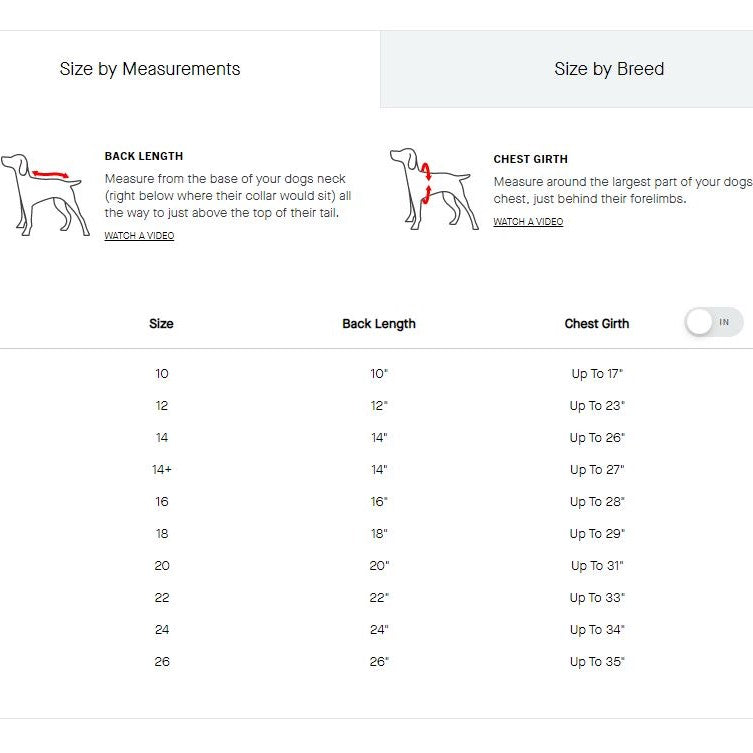Click the BACK LENGTH heading

click(x=144, y=156)
